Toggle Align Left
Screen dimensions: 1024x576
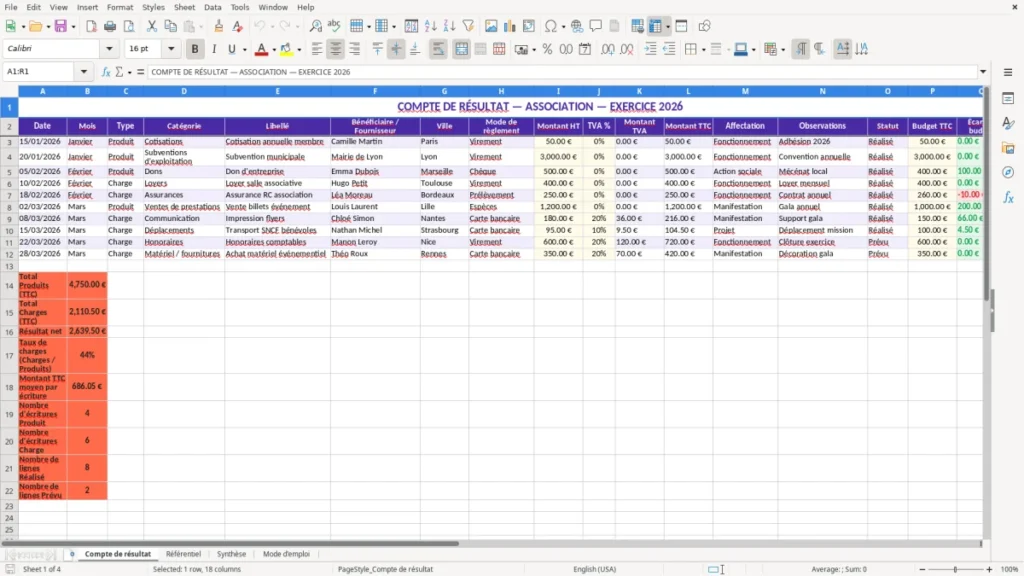pyautogui.click(x=317, y=49)
